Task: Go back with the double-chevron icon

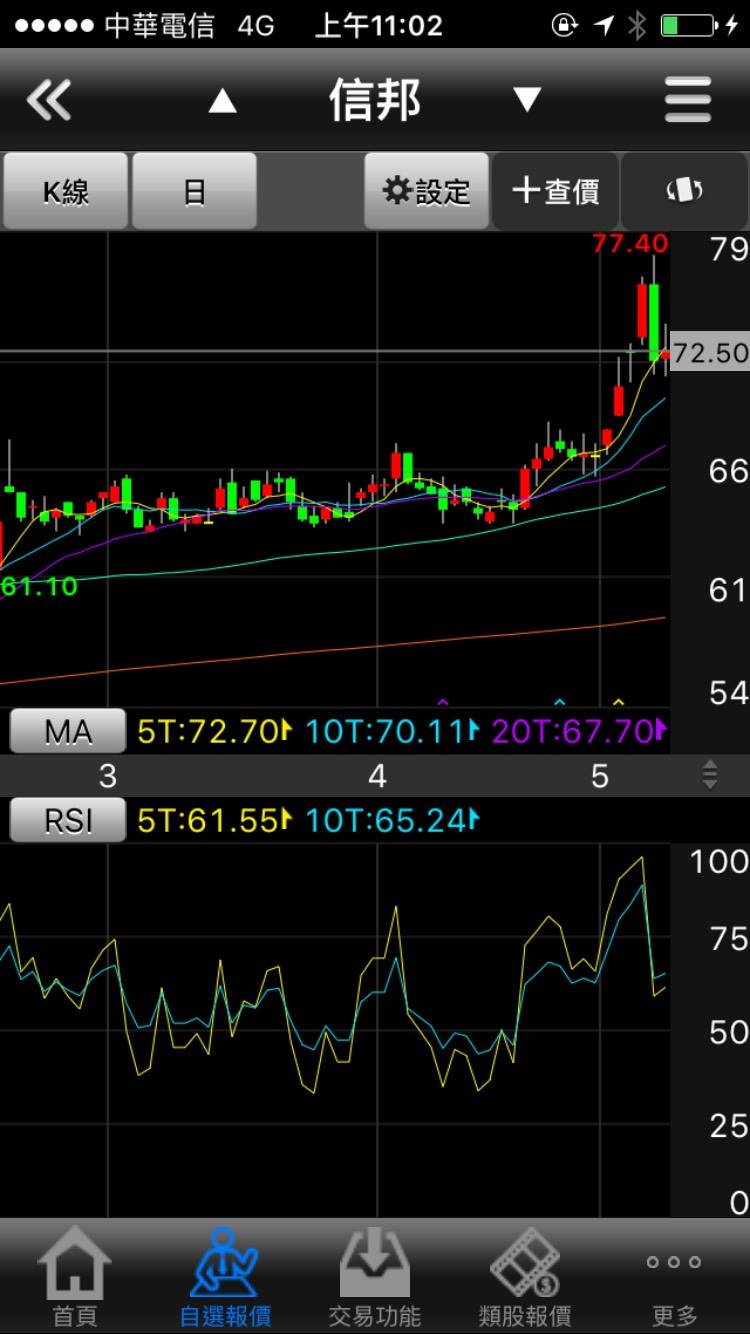Action: [49, 101]
